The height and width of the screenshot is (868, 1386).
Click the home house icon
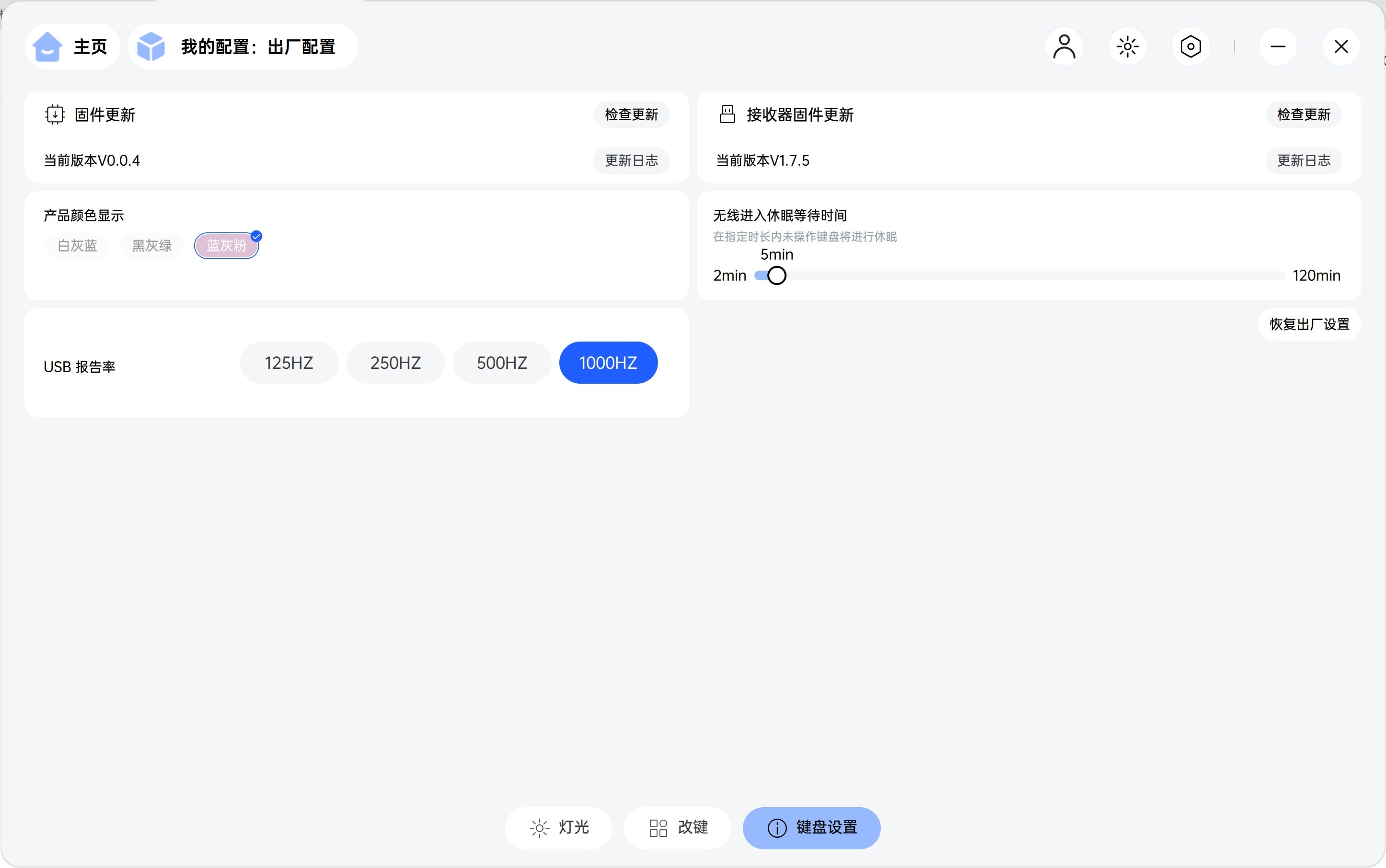pos(47,46)
